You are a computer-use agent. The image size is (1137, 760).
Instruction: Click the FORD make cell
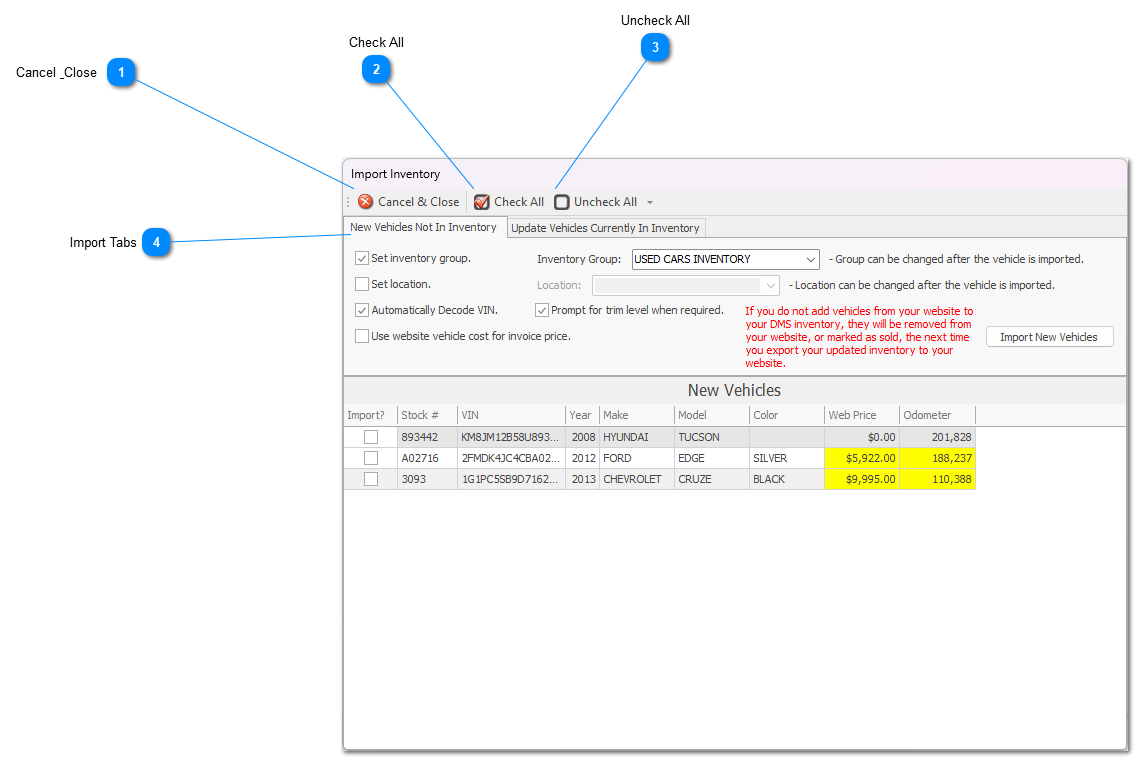(x=637, y=458)
